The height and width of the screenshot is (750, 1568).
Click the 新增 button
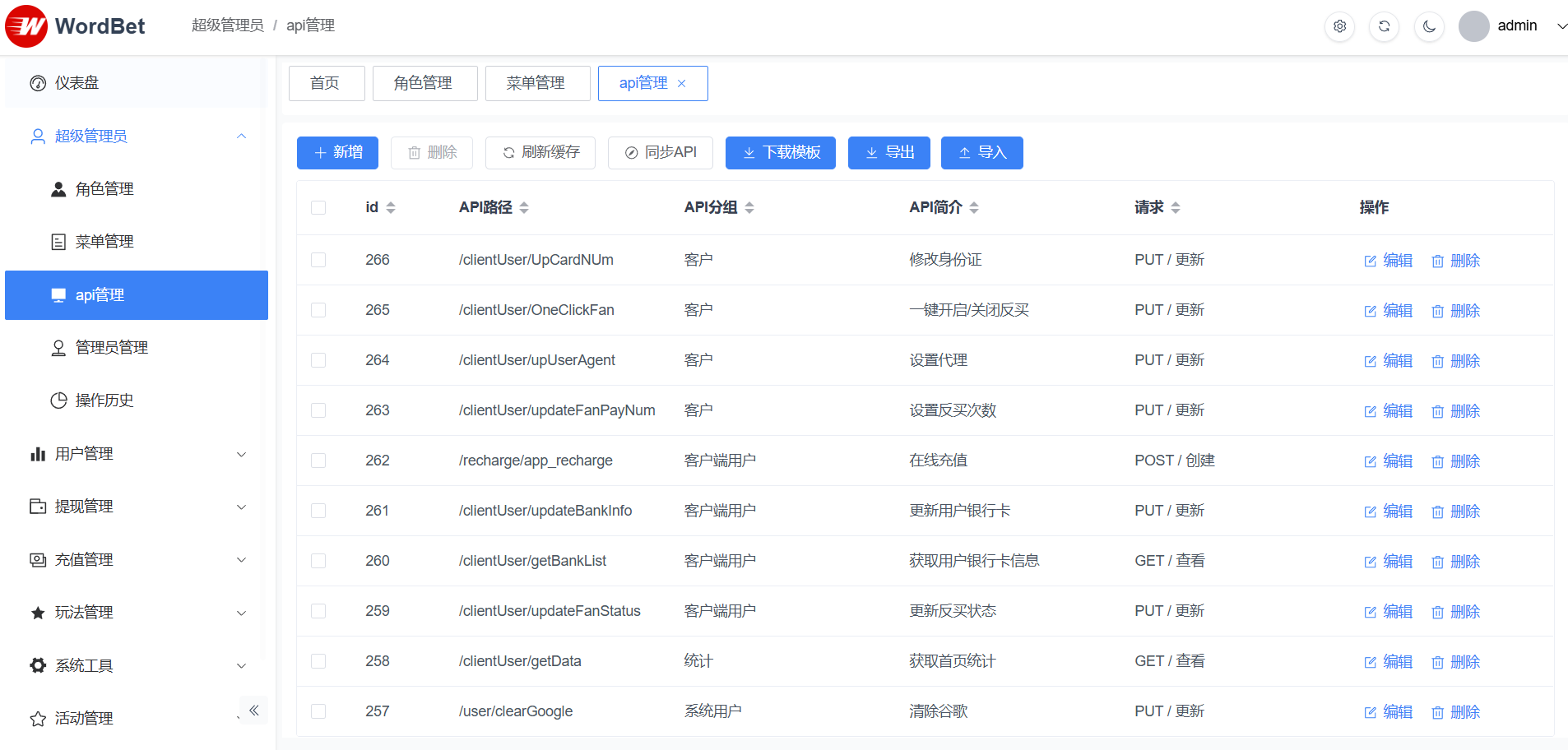pyautogui.click(x=337, y=153)
